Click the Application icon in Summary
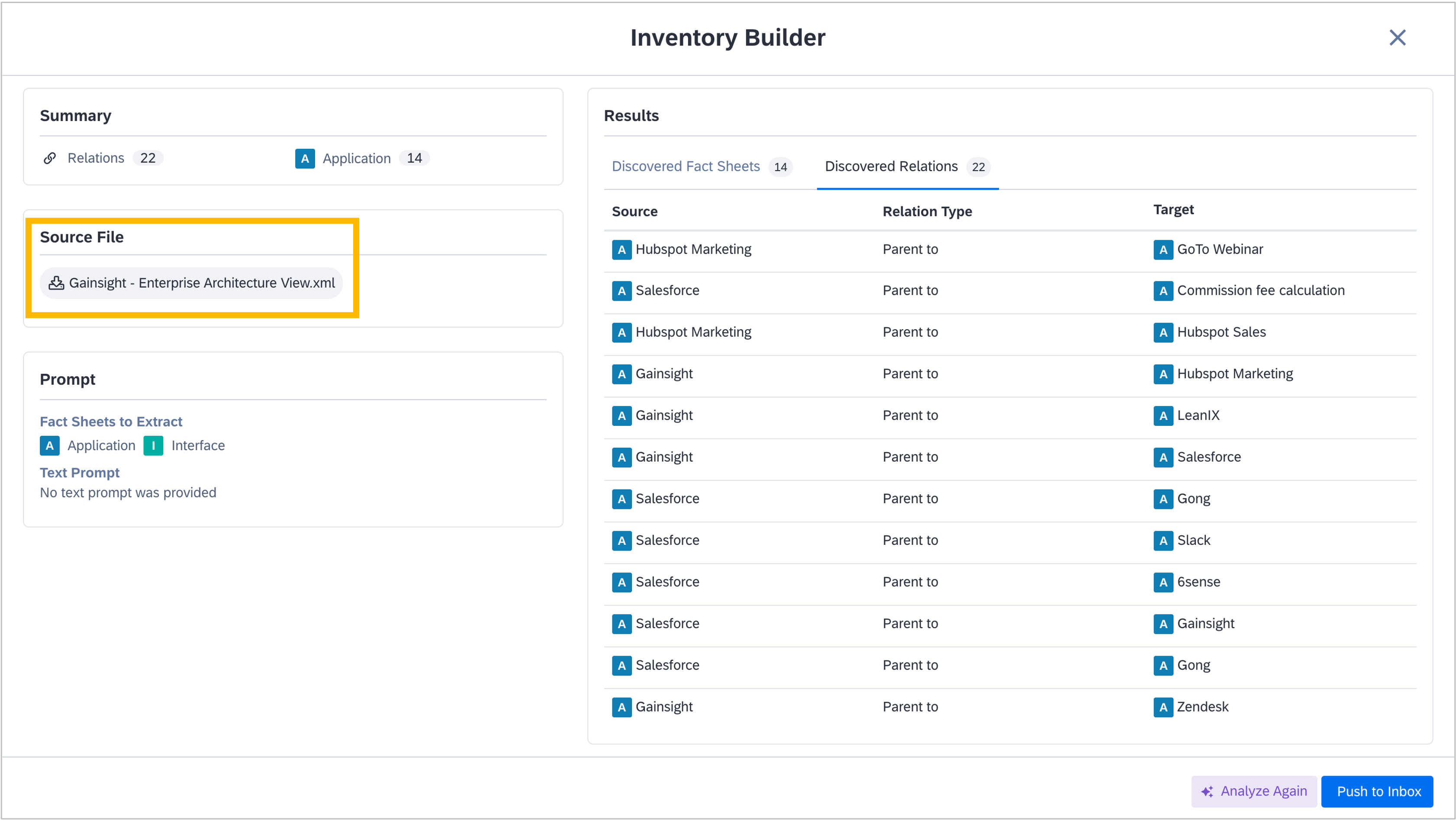 click(x=305, y=158)
